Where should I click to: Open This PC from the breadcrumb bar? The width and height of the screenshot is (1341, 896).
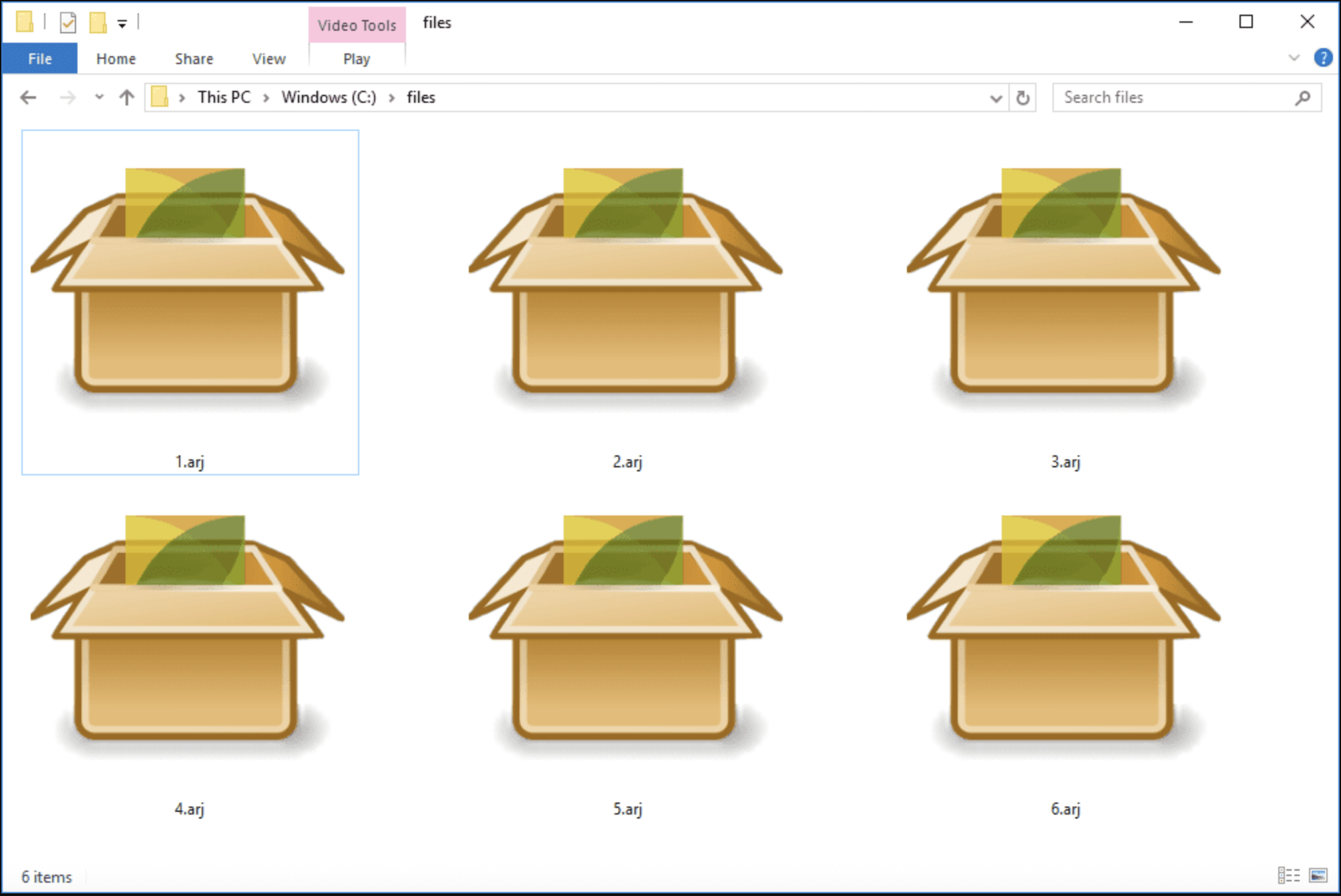[x=224, y=97]
